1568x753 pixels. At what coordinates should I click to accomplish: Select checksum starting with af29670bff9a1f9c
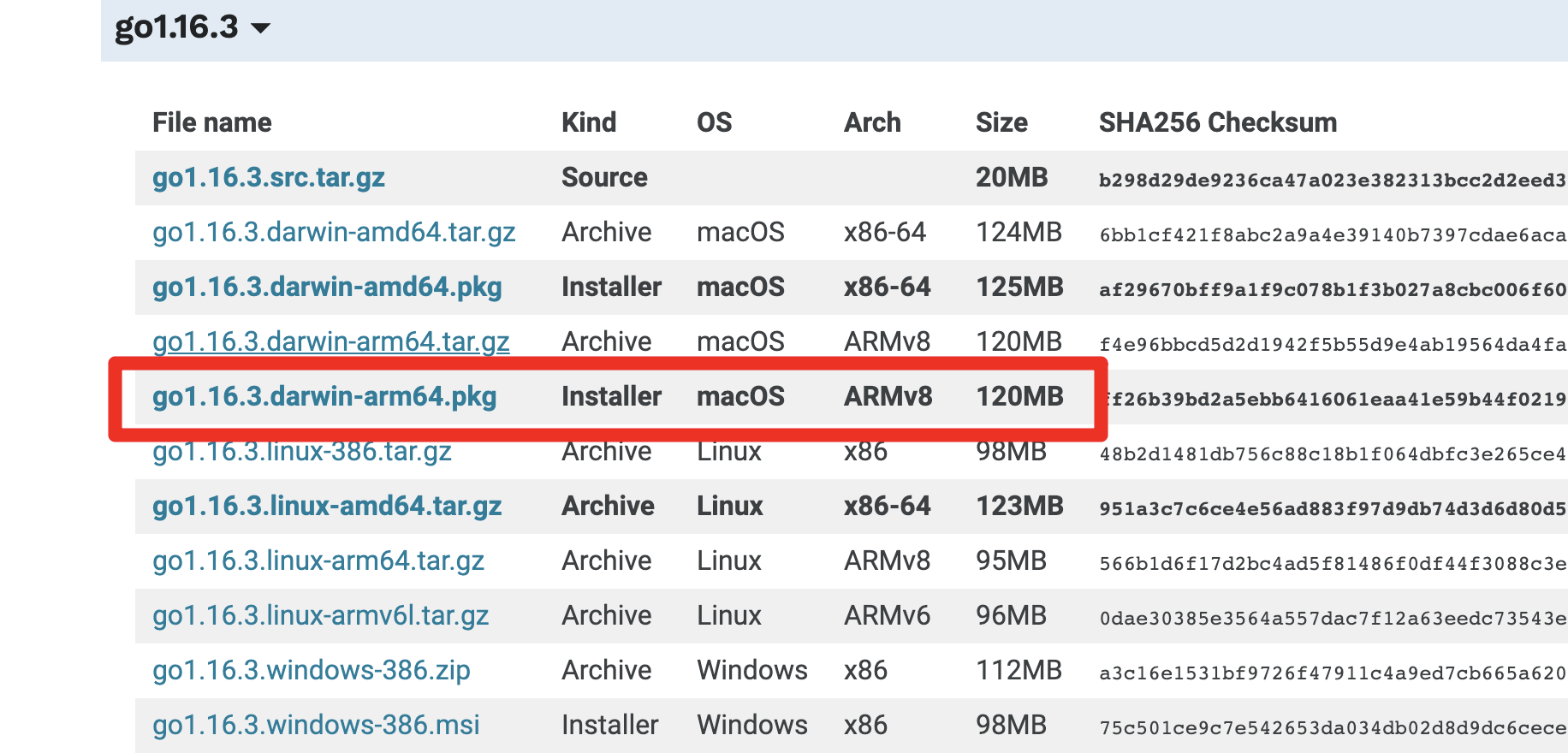[1333, 289]
